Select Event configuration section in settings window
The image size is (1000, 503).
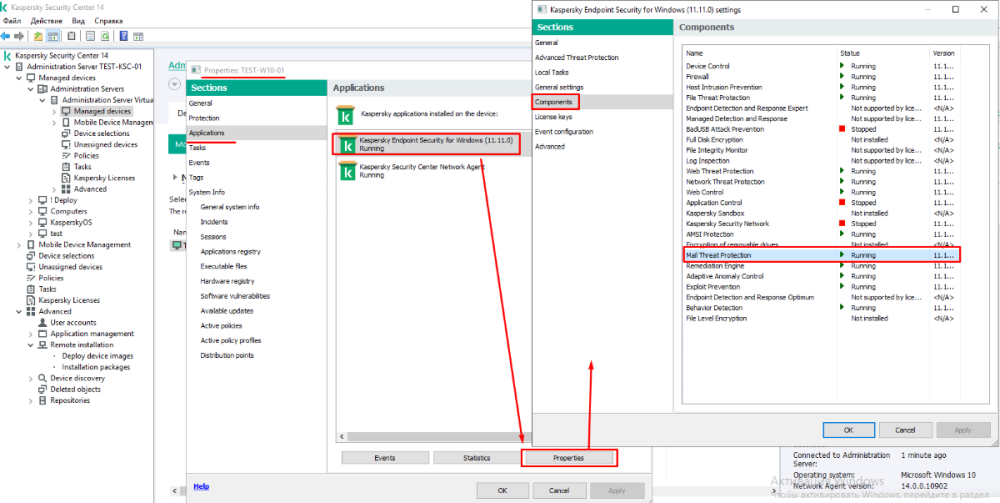click(x=564, y=131)
